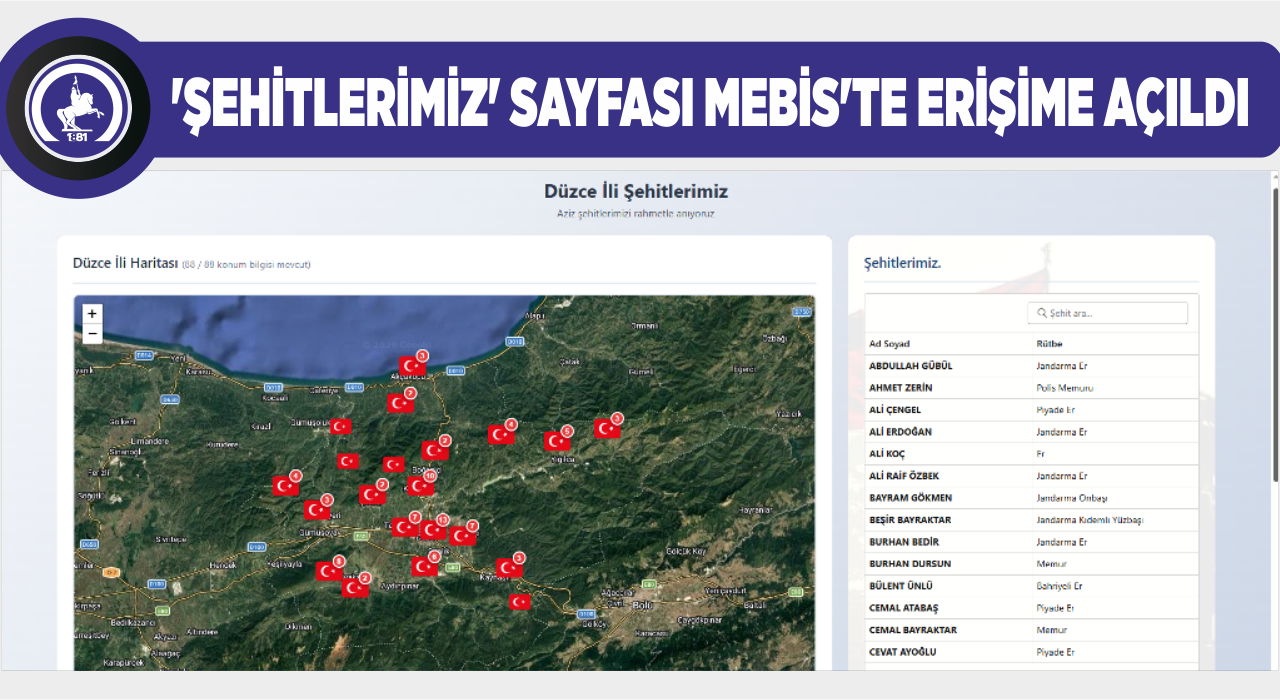Click the 'Jandarma Onbaşı' rank cell
The height and width of the screenshot is (700, 1280).
[1072, 498]
